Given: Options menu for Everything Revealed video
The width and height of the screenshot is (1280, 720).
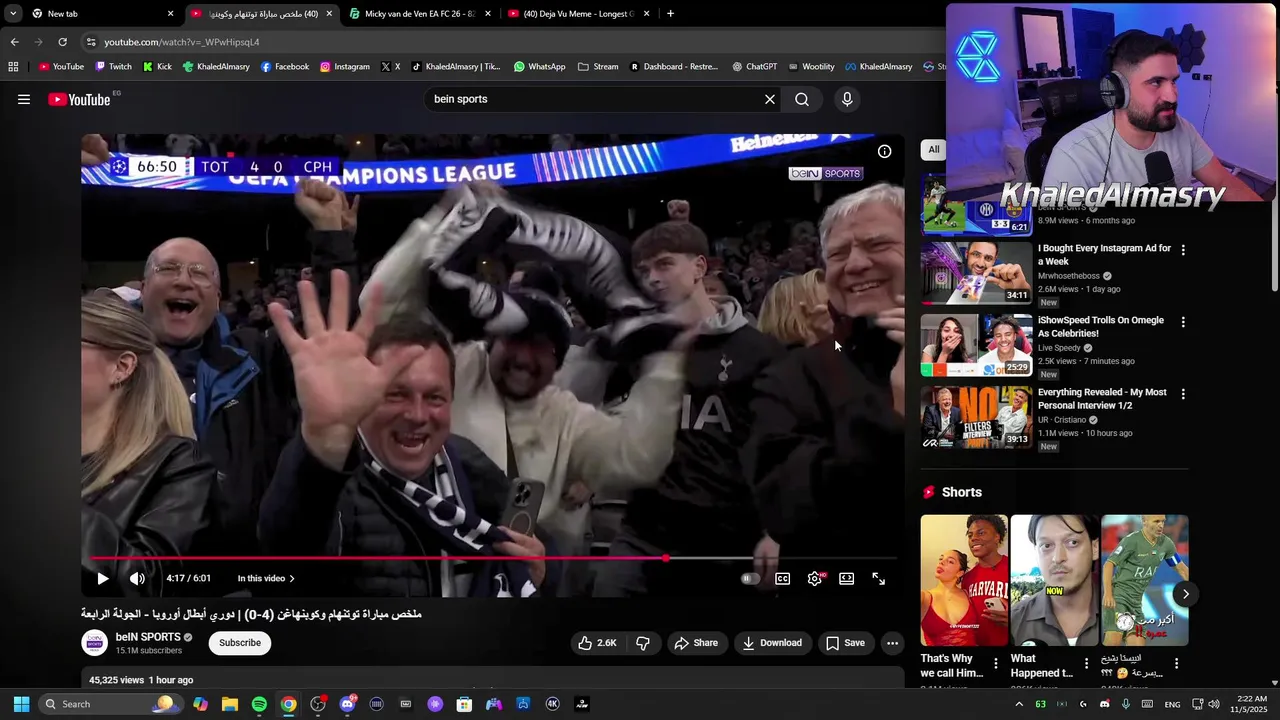Looking at the screenshot, I should (1183, 394).
